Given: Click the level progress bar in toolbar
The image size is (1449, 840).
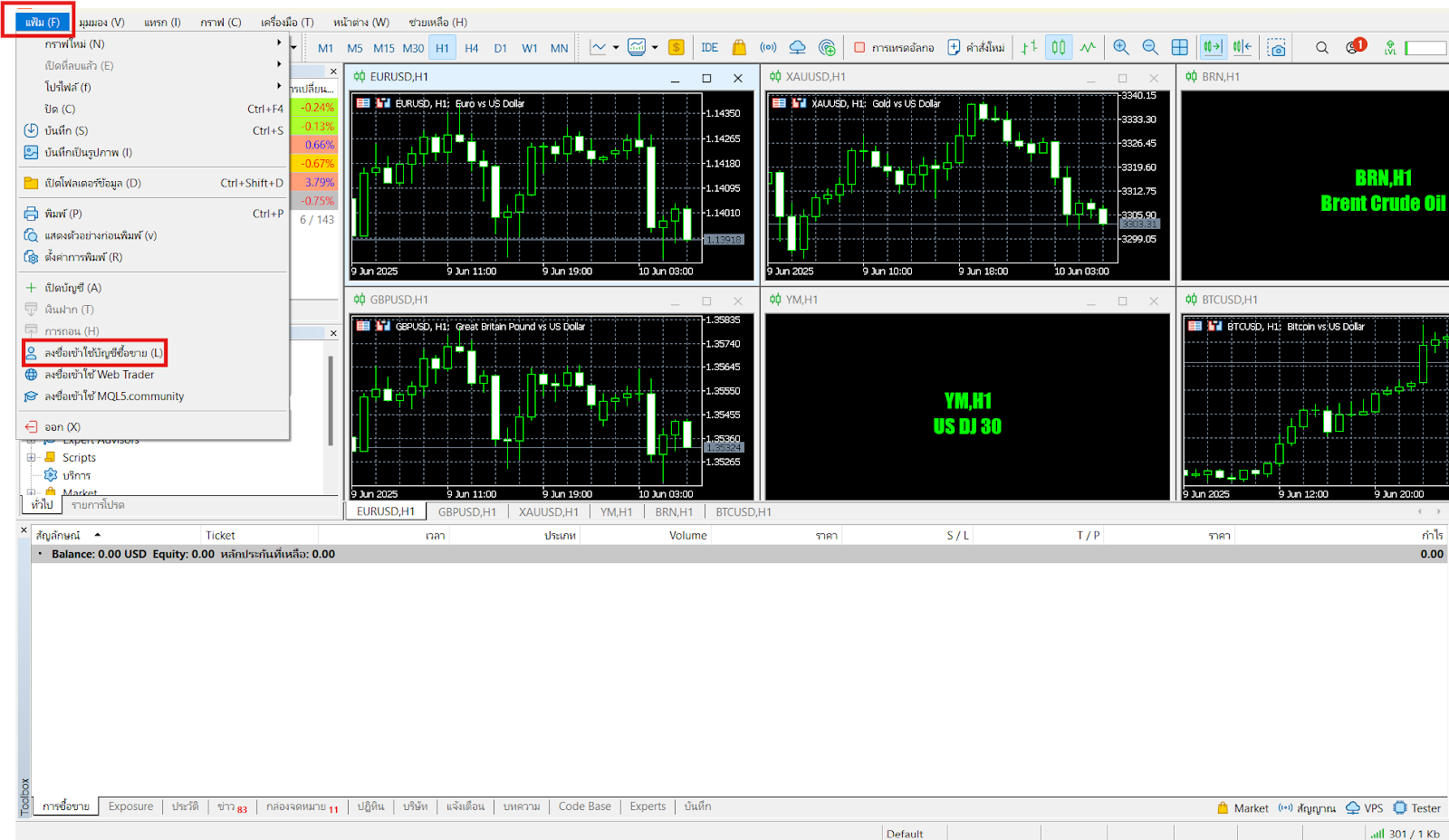Looking at the screenshot, I should (1425, 48).
